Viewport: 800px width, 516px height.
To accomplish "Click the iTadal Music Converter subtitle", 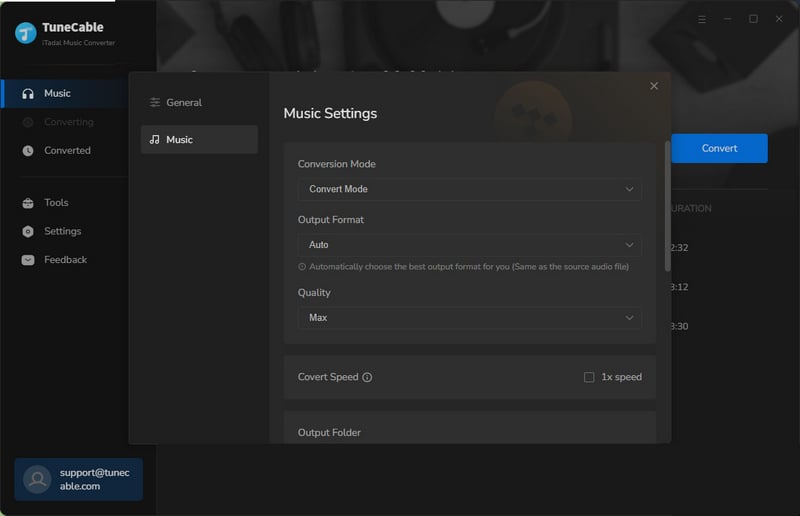I will 79,43.
